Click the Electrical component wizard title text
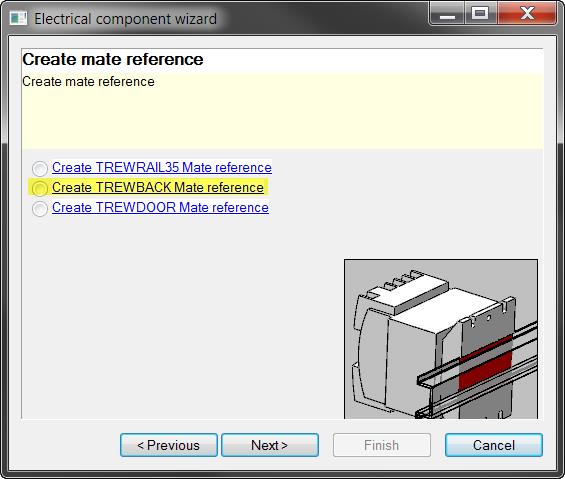This screenshot has width=565, height=479. [125, 19]
